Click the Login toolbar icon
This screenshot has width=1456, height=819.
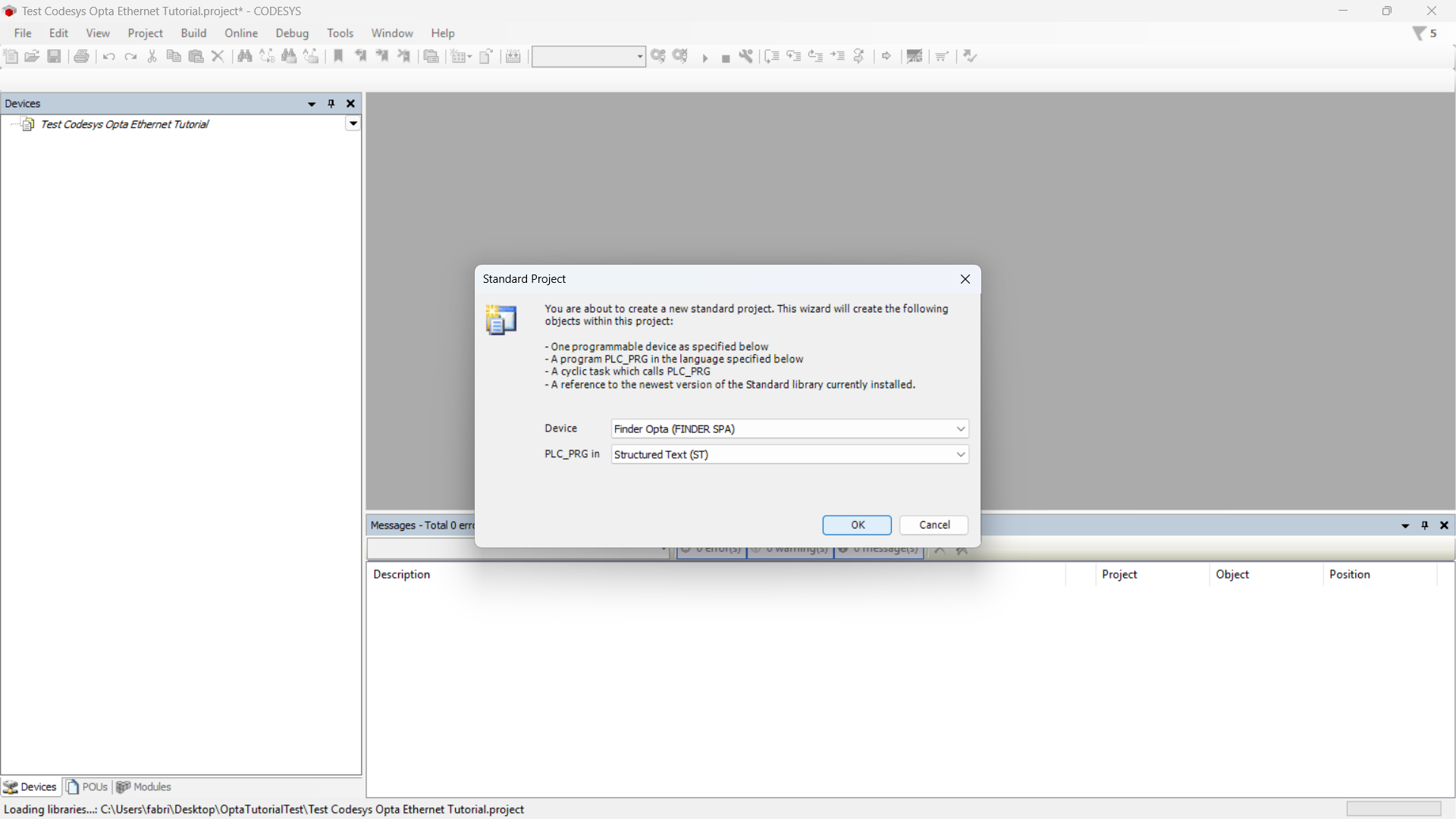(x=657, y=56)
